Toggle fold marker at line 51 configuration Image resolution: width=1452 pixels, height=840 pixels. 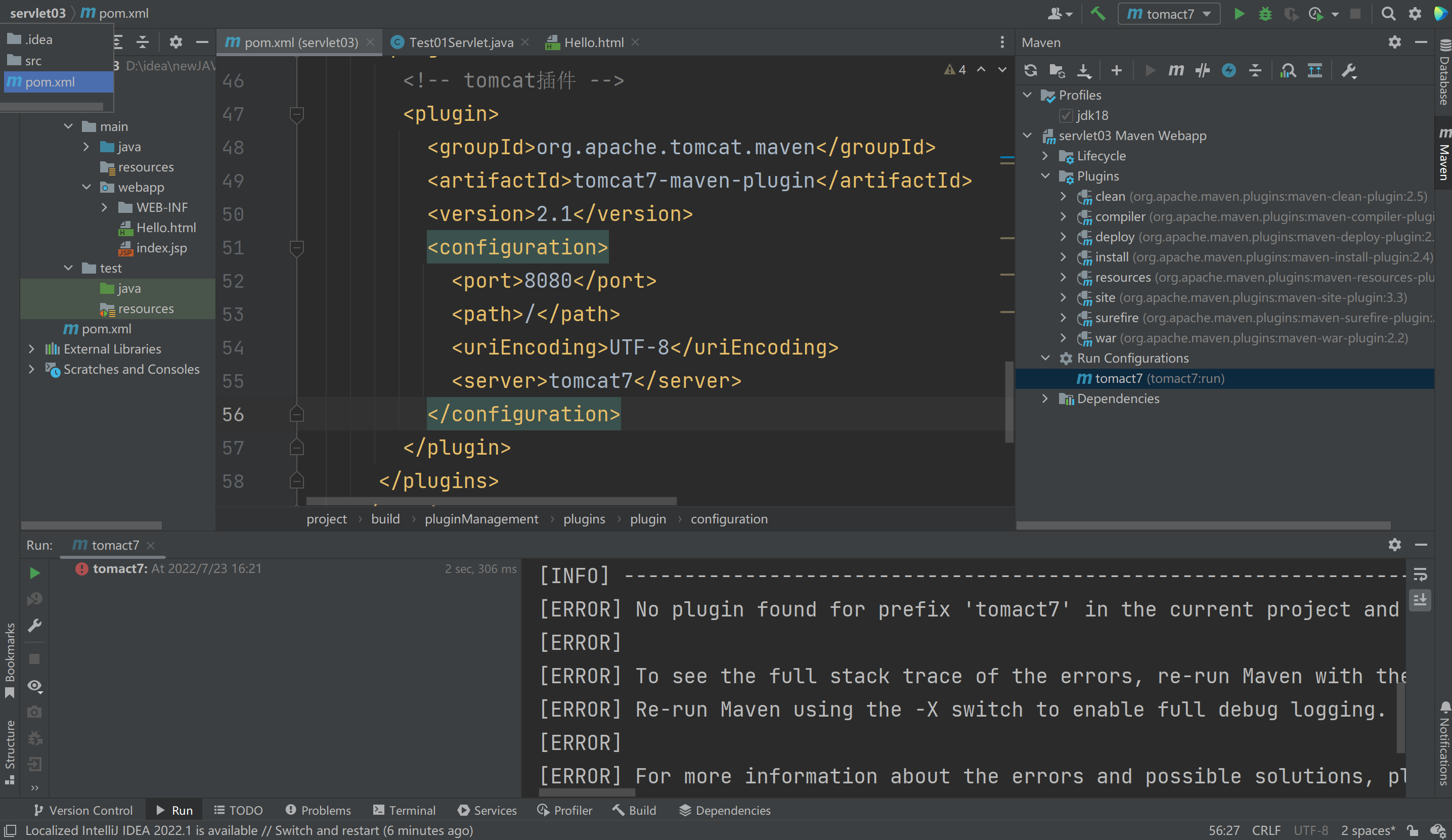coord(296,248)
